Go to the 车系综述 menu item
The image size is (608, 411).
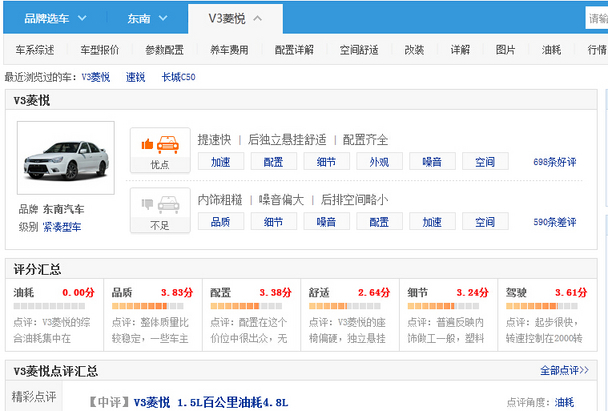[x=35, y=50]
